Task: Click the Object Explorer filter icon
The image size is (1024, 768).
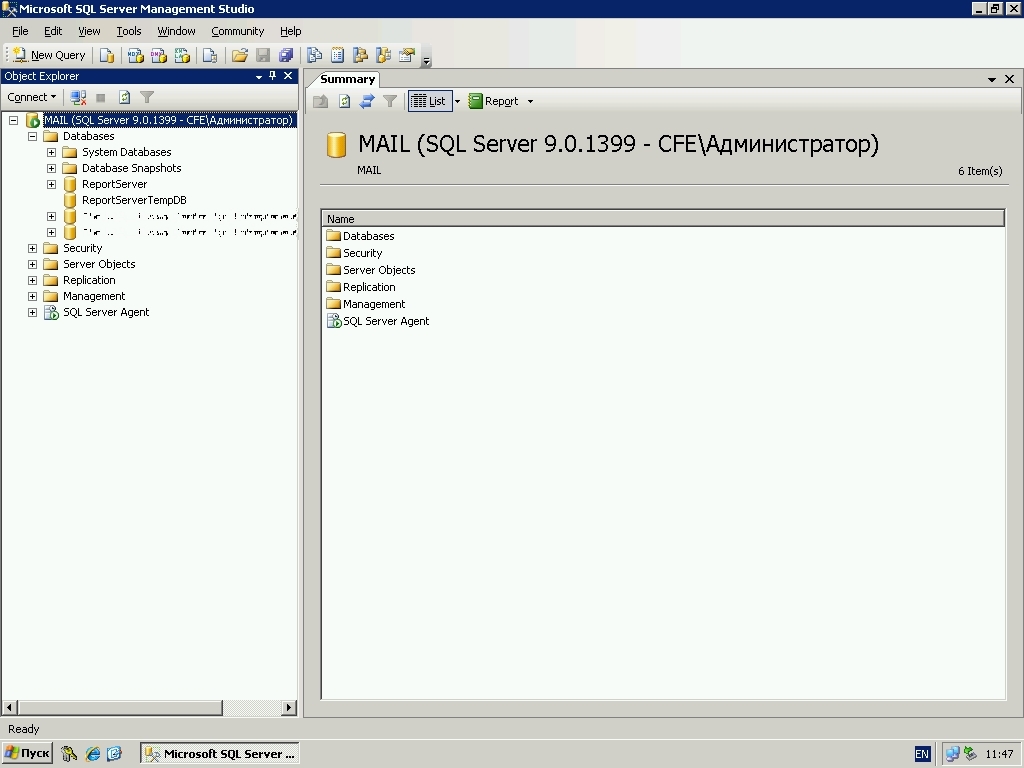Action: coord(147,97)
